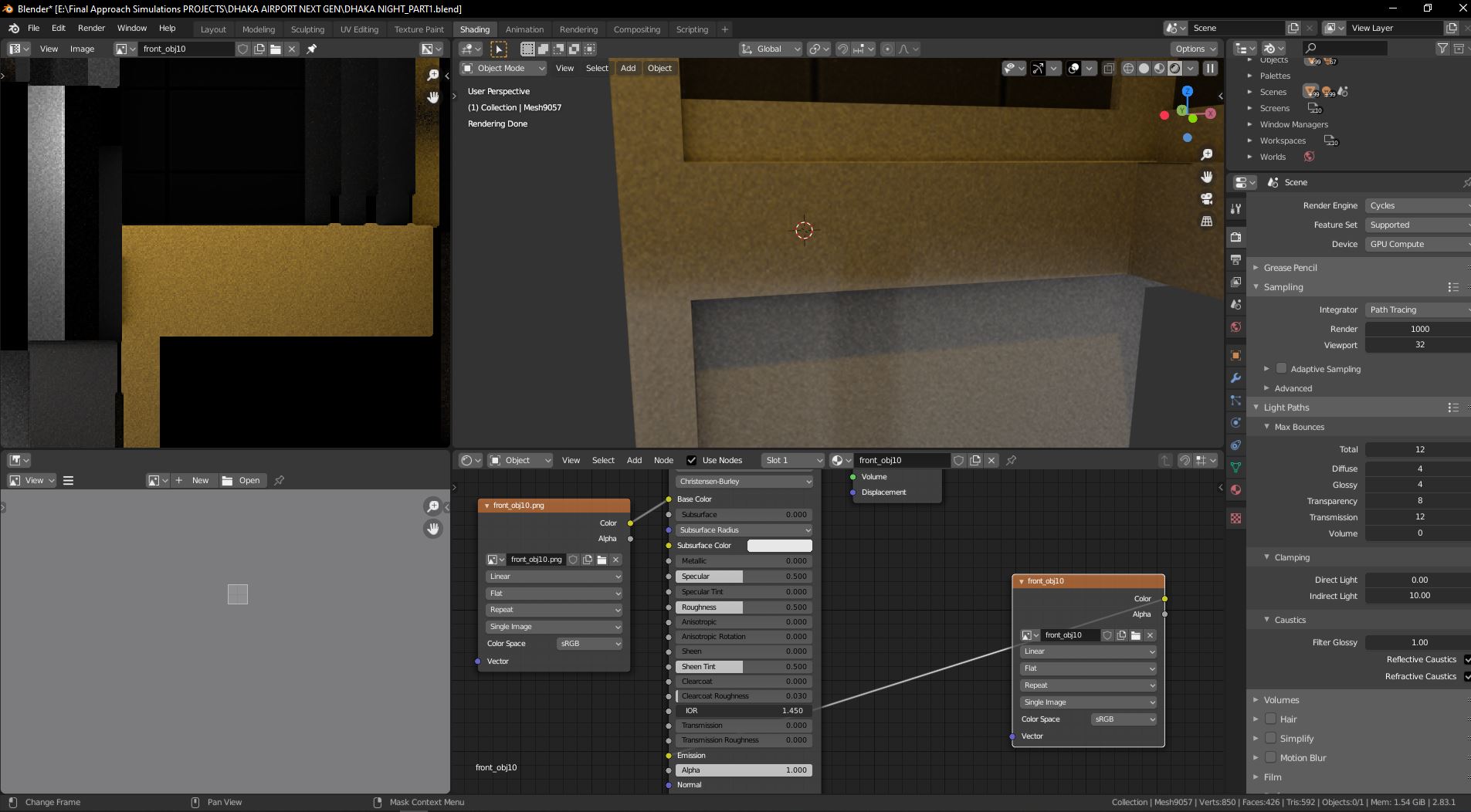Open the Add menu in 3D viewport header
The width and height of the screenshot is (1471, 812).
[x=629, y=68]
